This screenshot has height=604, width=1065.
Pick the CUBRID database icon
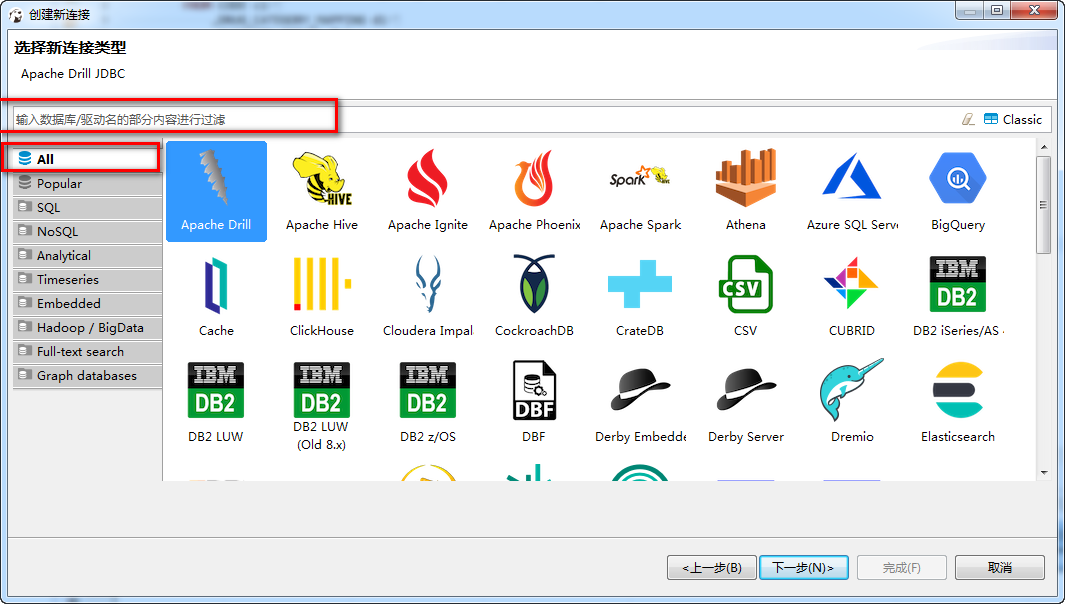click(x=852, y=297)
